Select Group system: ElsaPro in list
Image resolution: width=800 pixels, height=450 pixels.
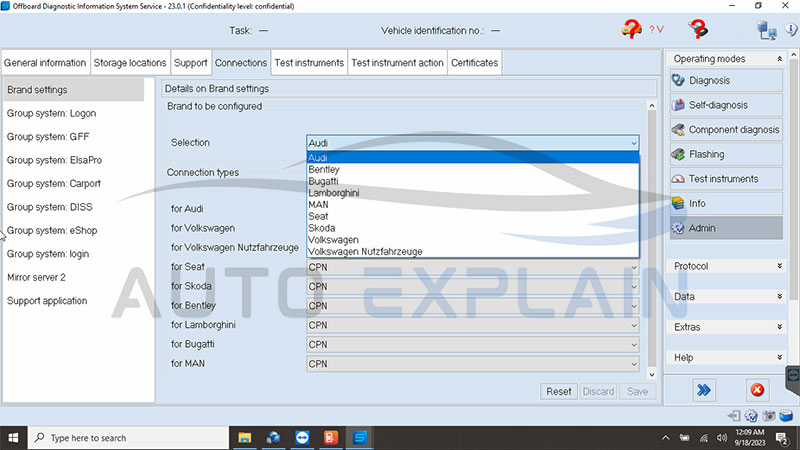coord(74,160)
